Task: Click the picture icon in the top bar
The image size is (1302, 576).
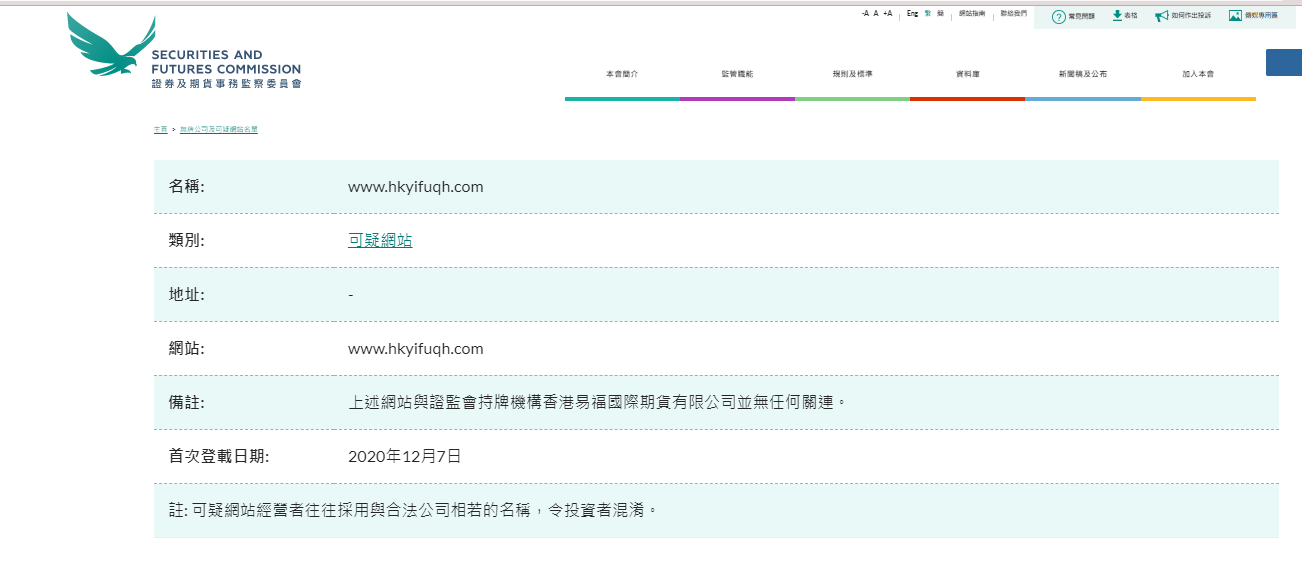Action: pos(1235,16)
